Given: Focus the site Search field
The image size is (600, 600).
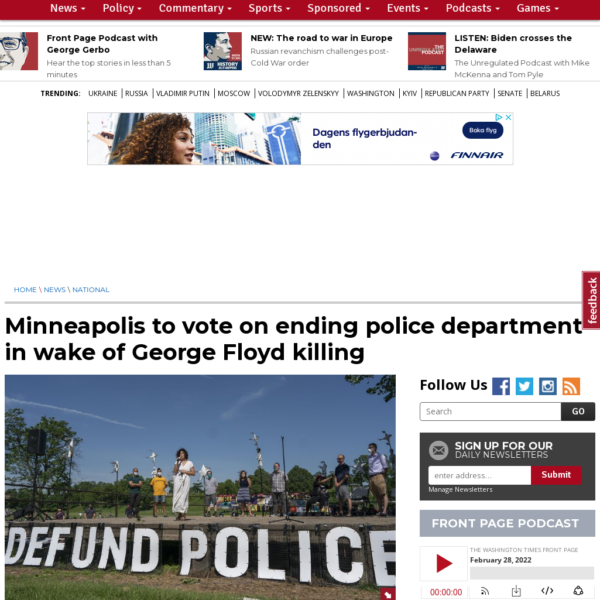Looking at the screenshot, I should tap(490, 411).
